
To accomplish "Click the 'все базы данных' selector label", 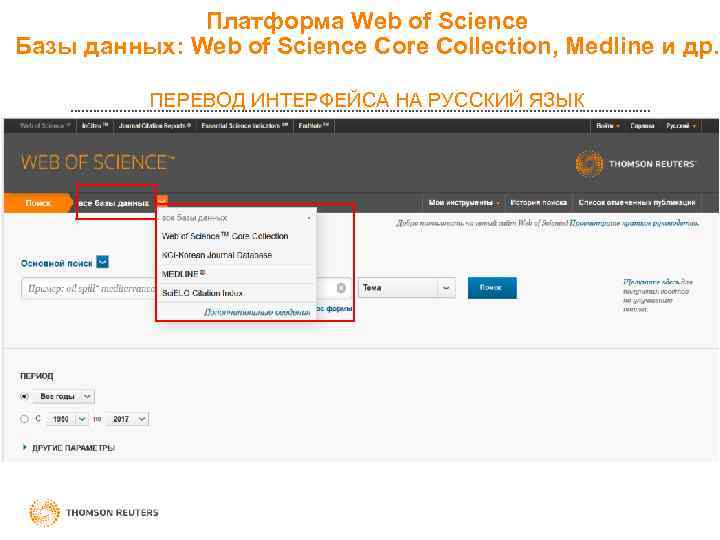I will pos(113,203).
